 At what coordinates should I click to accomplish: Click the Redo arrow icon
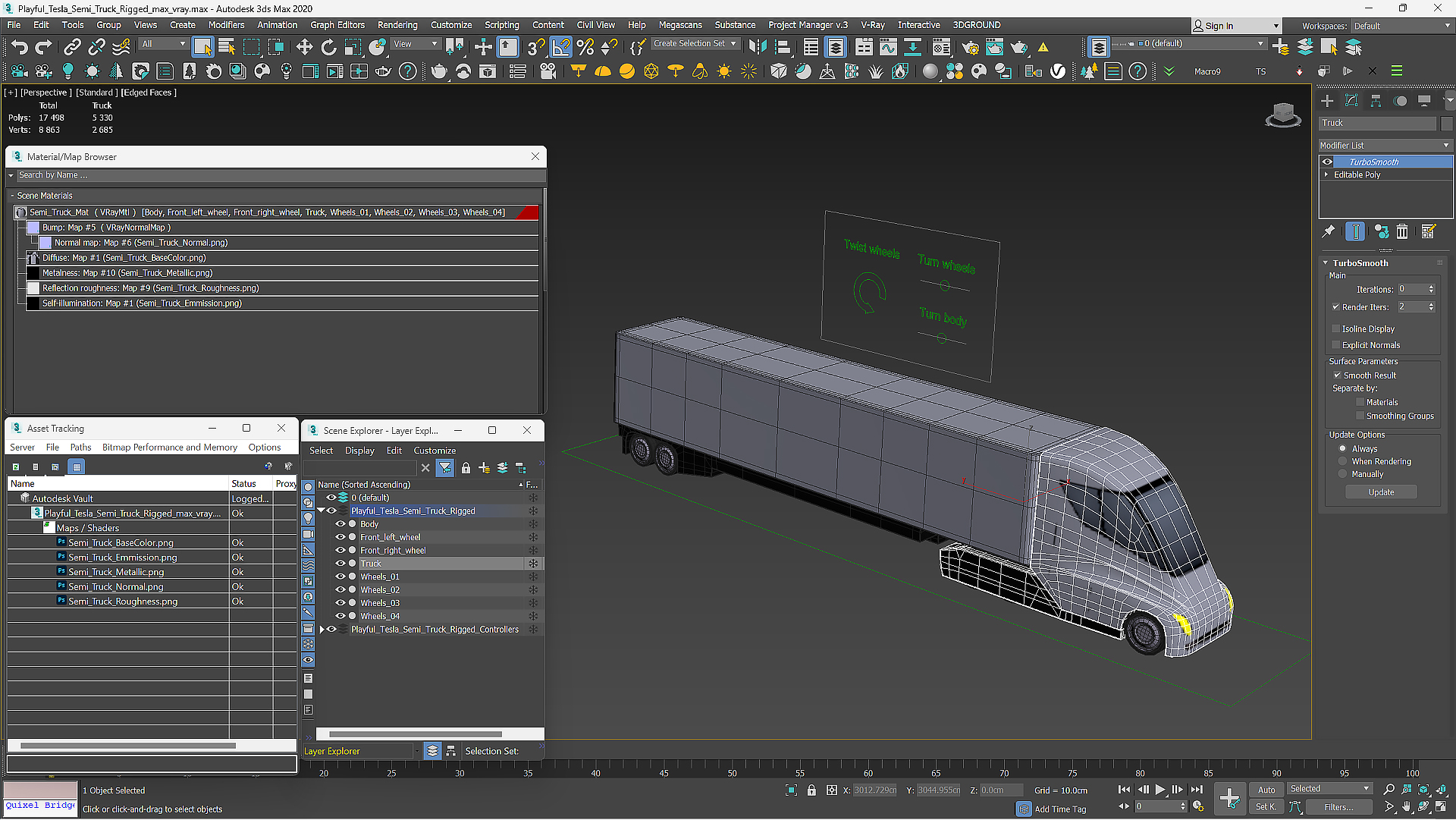coord(43,47)
